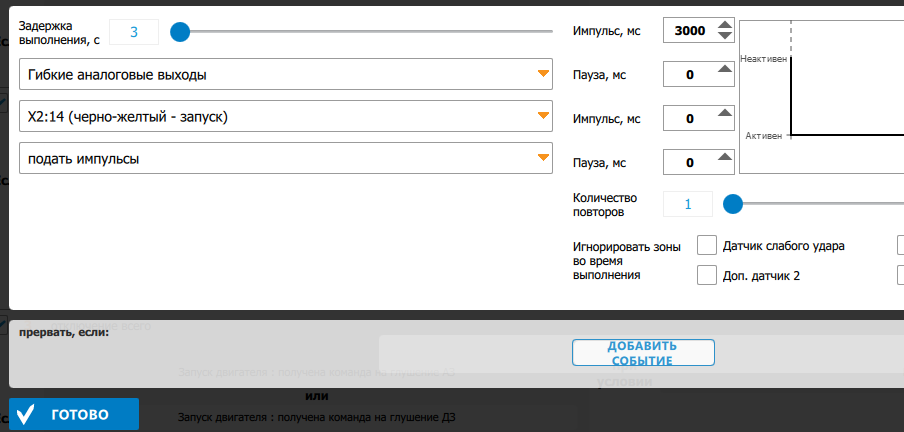
Task: Click the first Импульс 3000 input field
Action: 688,31
